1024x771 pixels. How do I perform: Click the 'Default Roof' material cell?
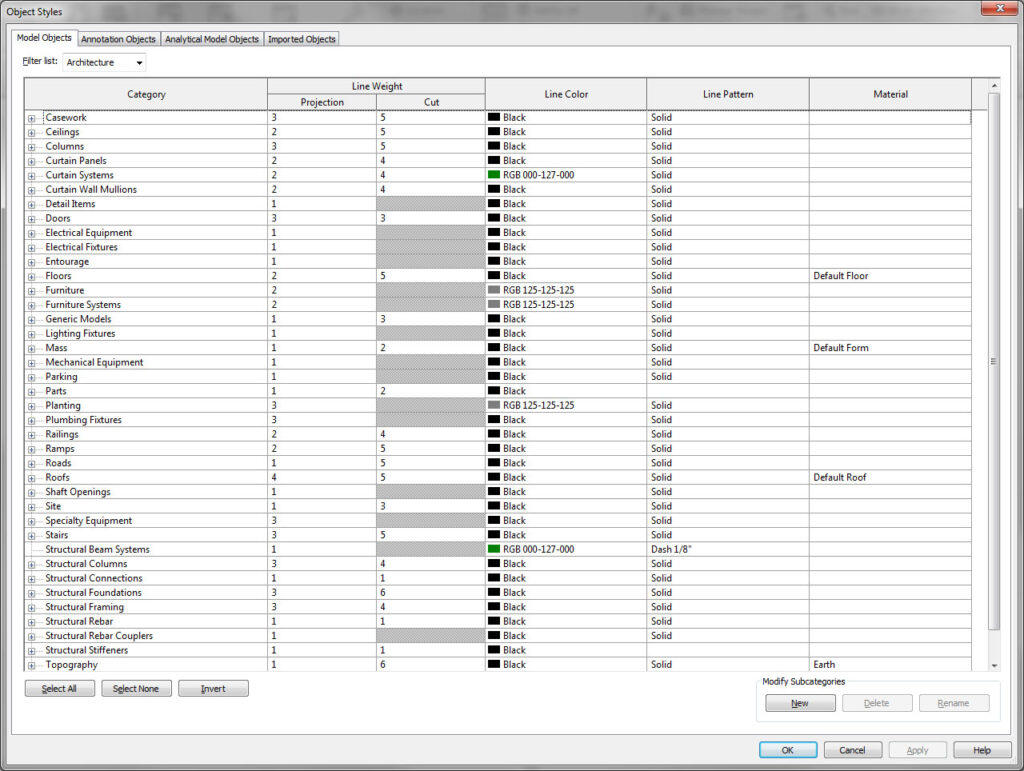click(890, 477)
